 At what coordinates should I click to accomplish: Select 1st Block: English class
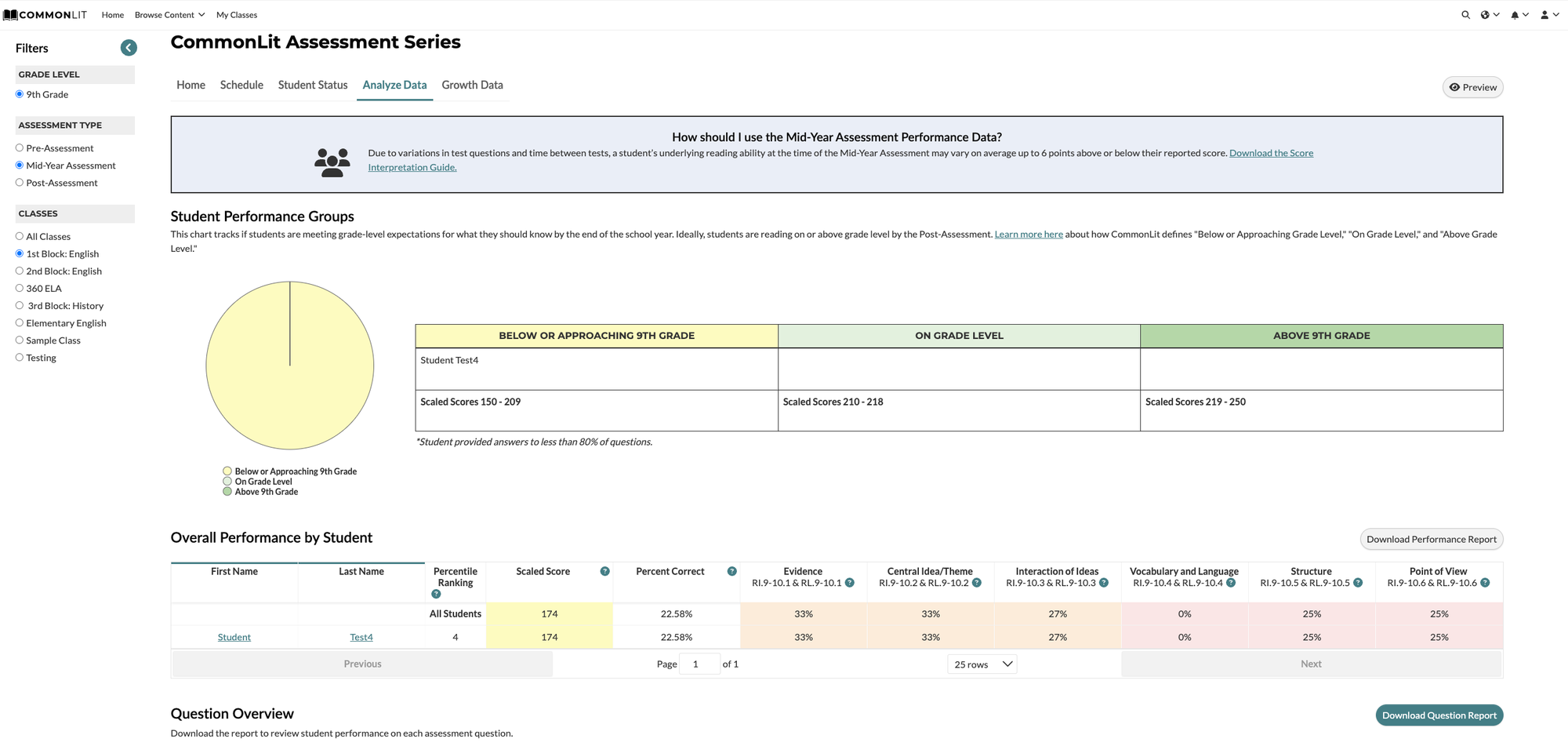pos(20,253)
